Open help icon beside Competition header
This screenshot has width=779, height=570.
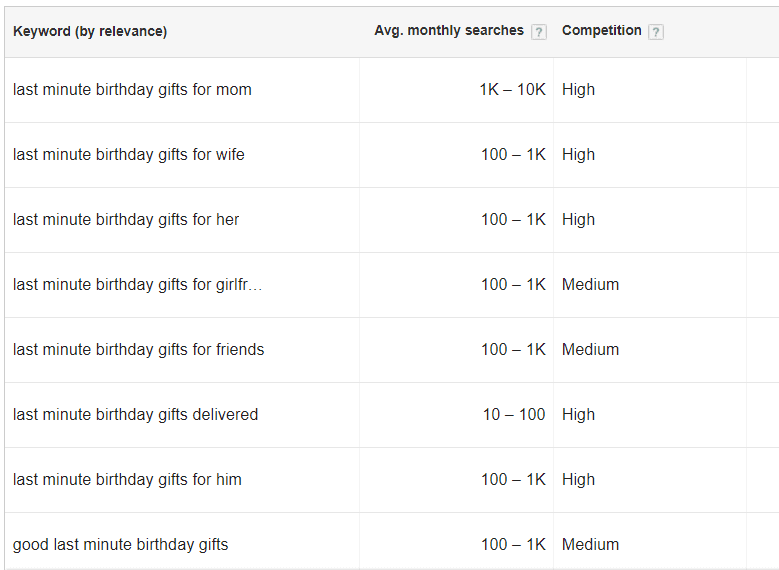(656, 32)
